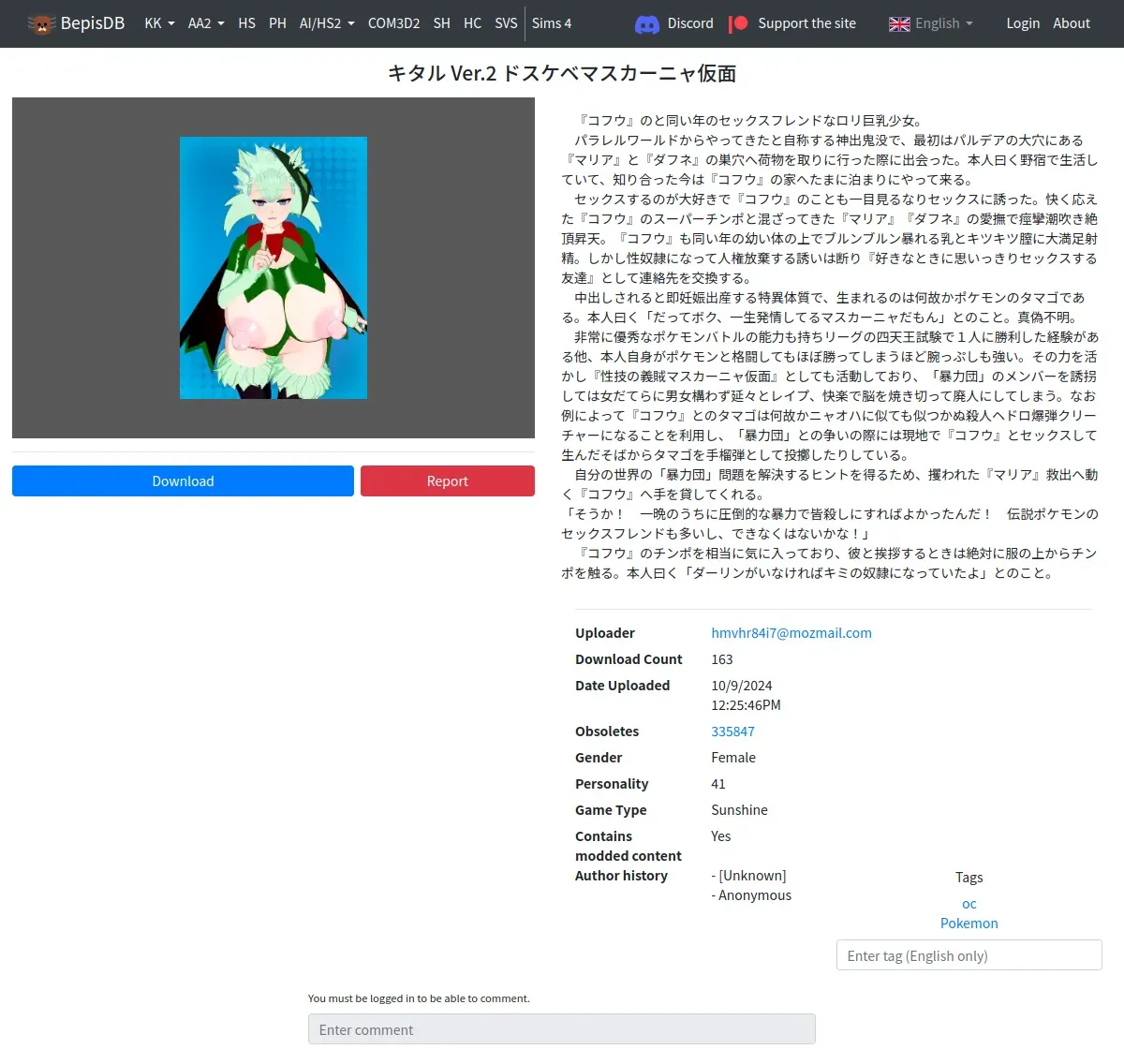Click the card title heading
This screenshot has height=1064, width=1124.
[562, 73]
